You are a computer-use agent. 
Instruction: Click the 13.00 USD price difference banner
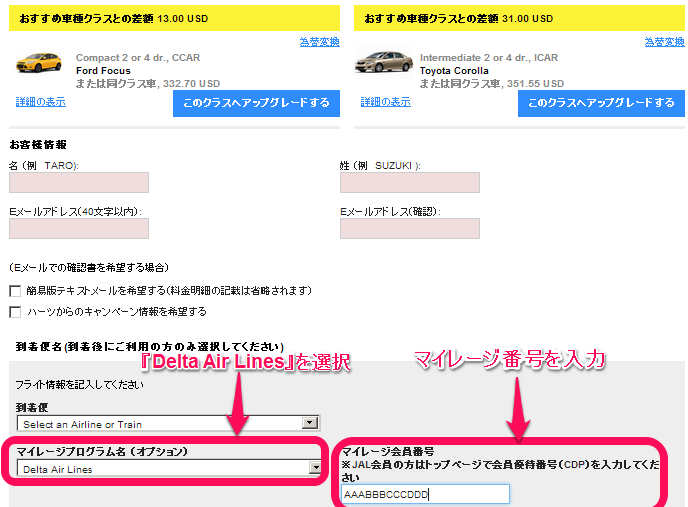tap(174, 18)
